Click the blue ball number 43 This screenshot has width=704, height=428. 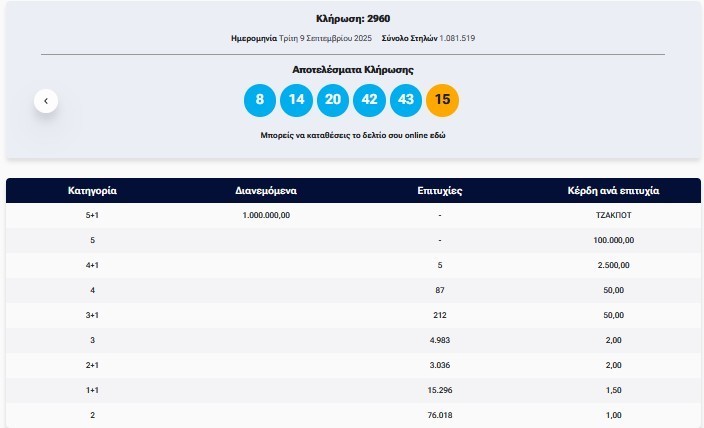click(x=406, y=101)
